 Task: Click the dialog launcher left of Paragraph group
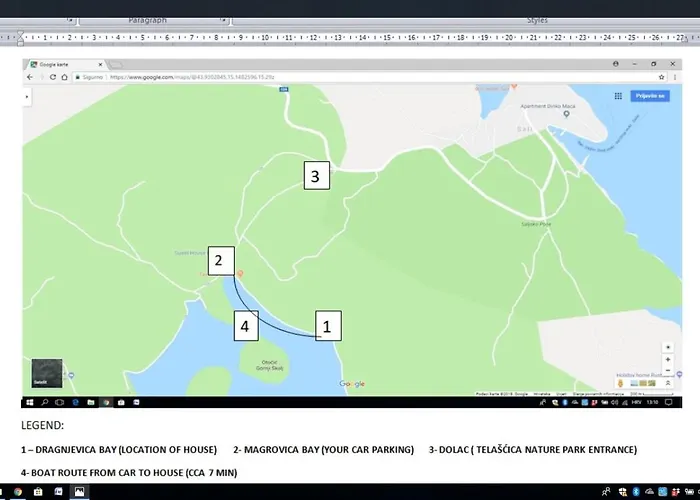tap(70, 20)
